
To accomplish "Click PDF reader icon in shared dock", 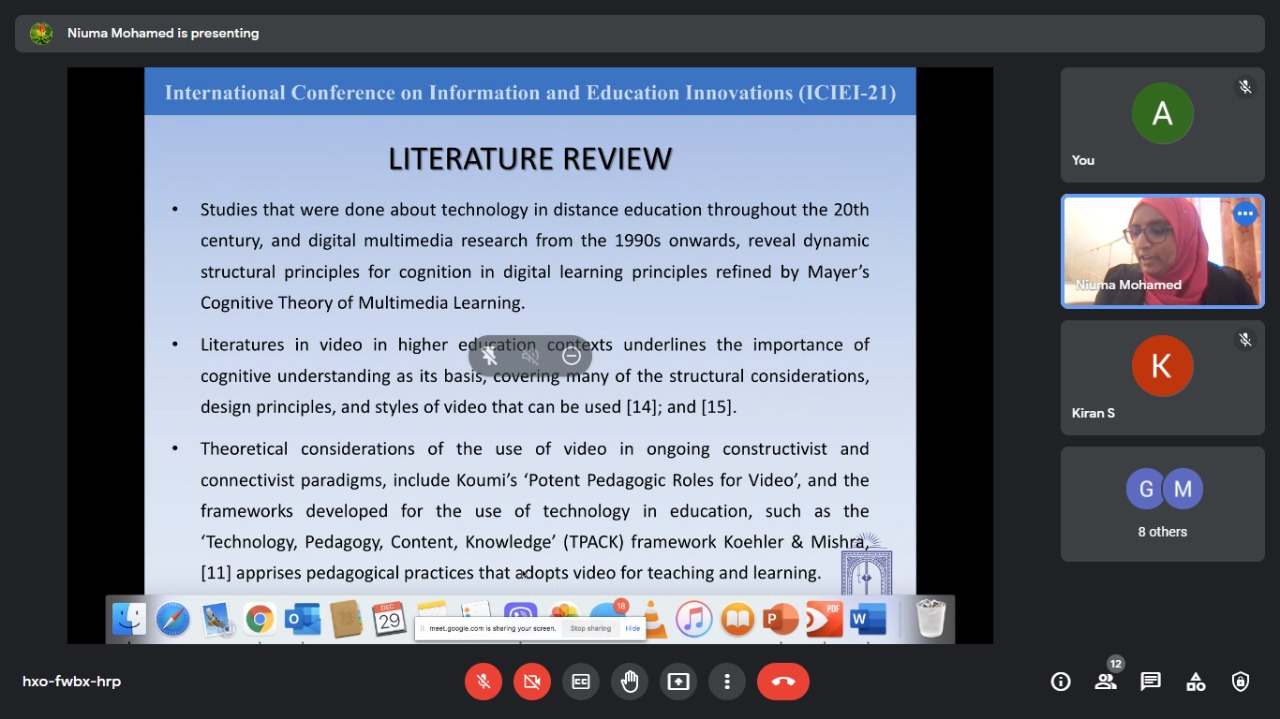I will [824, 619].
